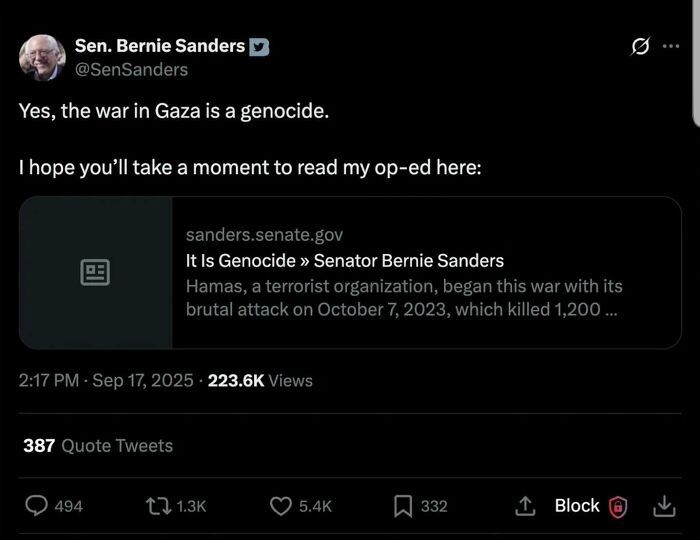
Task: Click the red shield lock icon
Action: click(619, 507)
